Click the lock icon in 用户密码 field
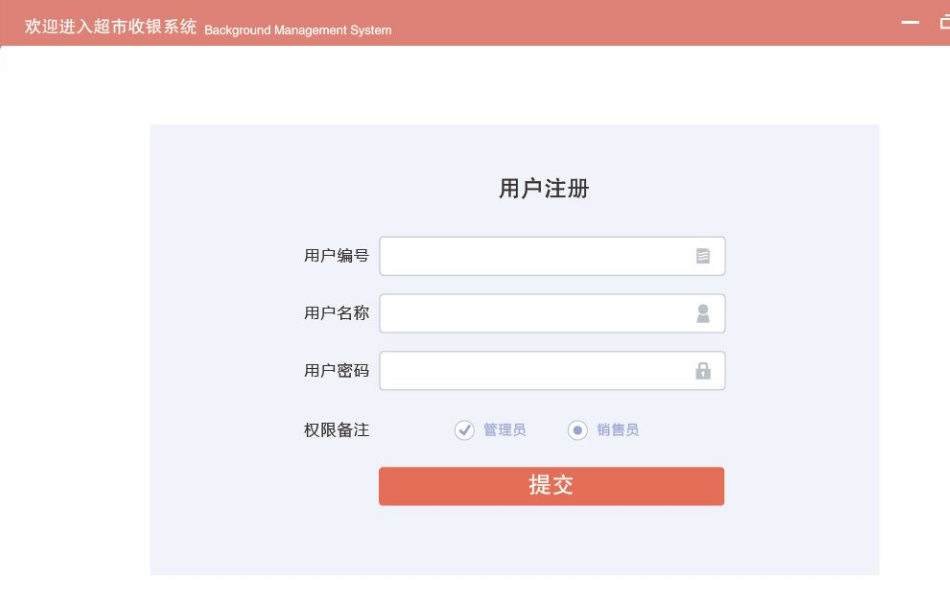This screenshot has width=950, height=613. click(x=703, y=371)
